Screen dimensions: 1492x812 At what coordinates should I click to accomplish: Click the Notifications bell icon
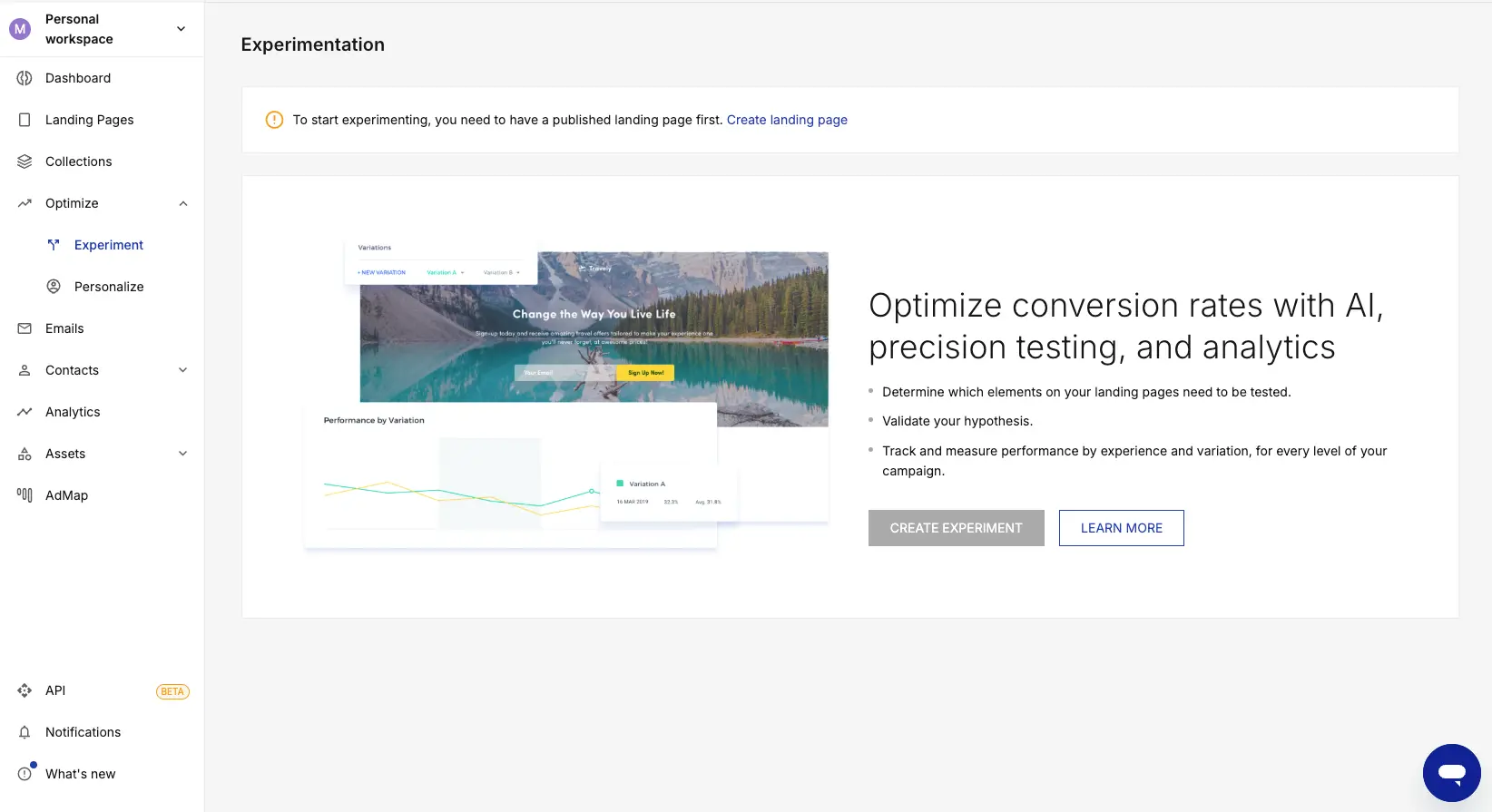25,732
